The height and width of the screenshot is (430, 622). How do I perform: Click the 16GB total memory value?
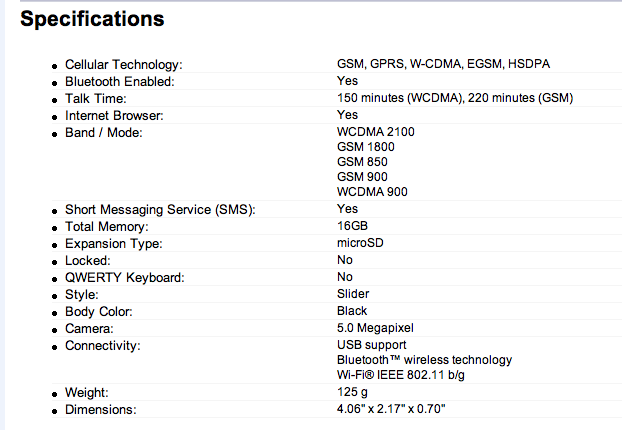point(352,226)
